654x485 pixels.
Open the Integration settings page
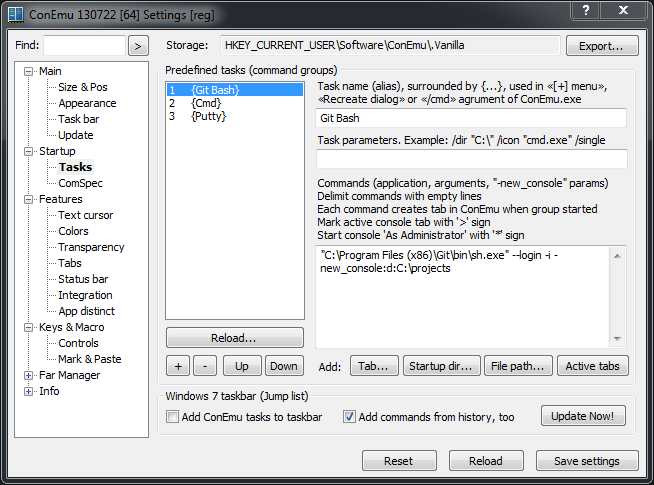[x=85, y=295]
